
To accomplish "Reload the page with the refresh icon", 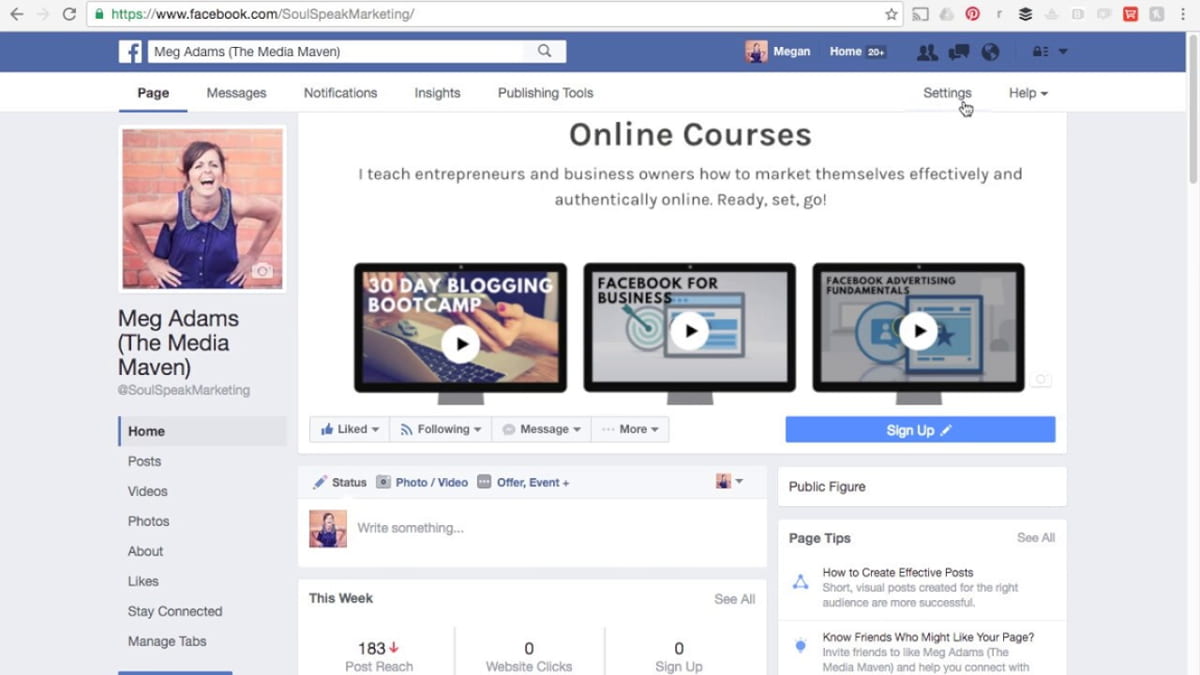I will pyautogui.click(x=69, y=14).
